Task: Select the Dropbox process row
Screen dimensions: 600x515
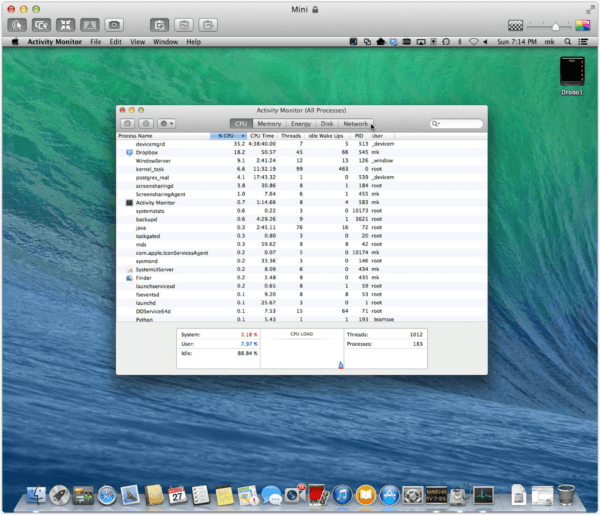Action: 302,152
